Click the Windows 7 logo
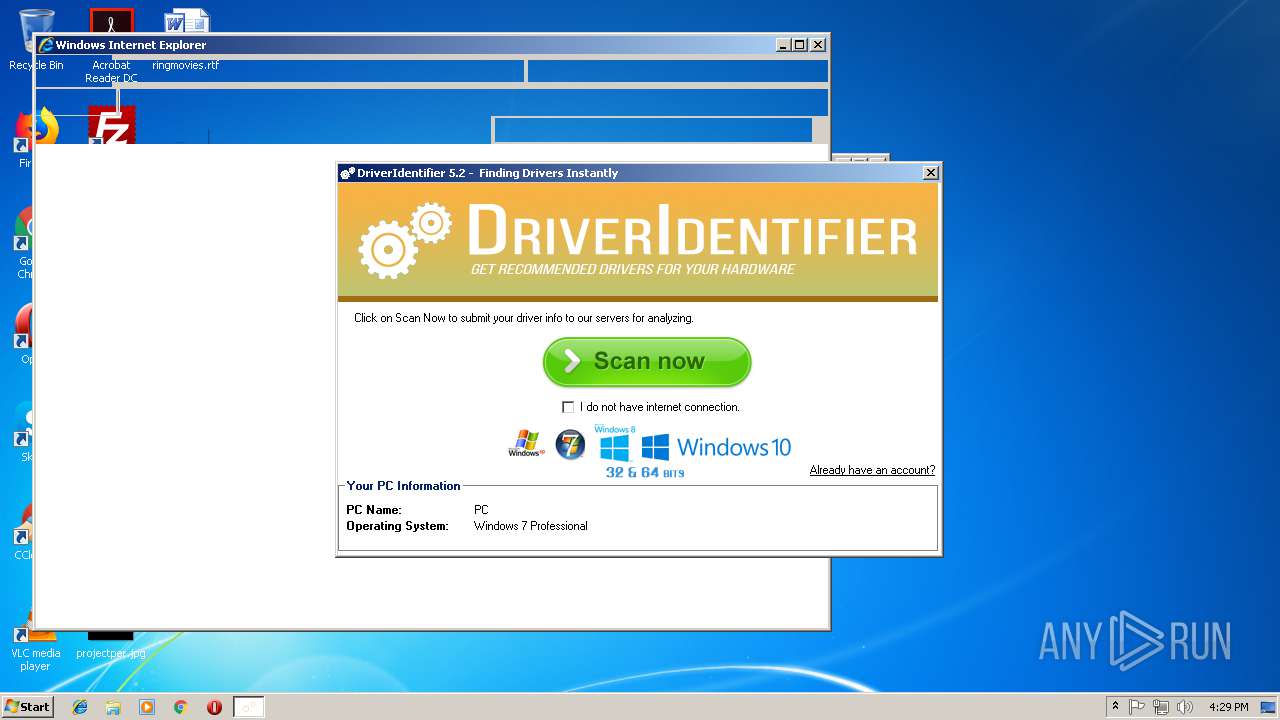1280x720 pixels. [570, 444]
